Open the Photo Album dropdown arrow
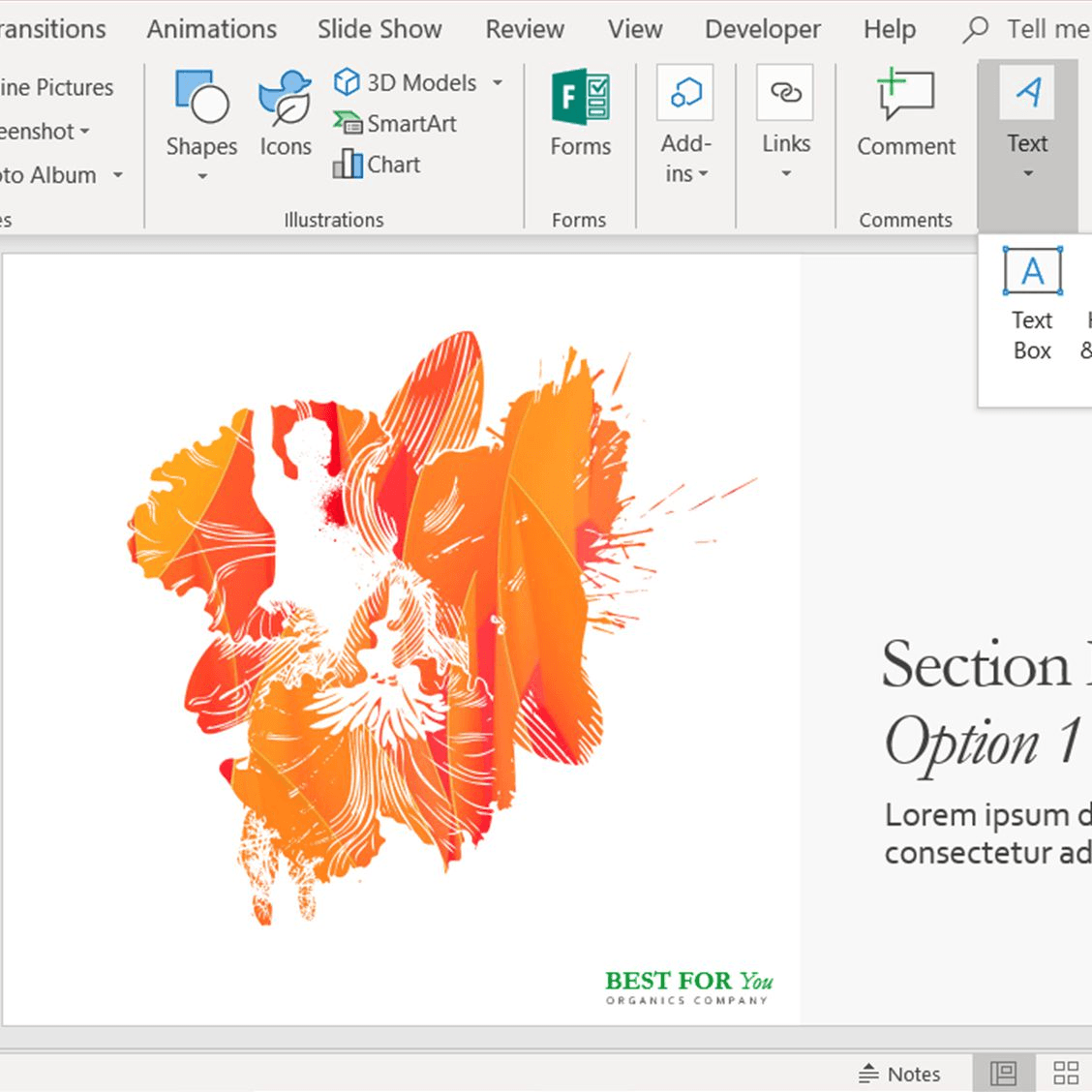 (118, 175)
